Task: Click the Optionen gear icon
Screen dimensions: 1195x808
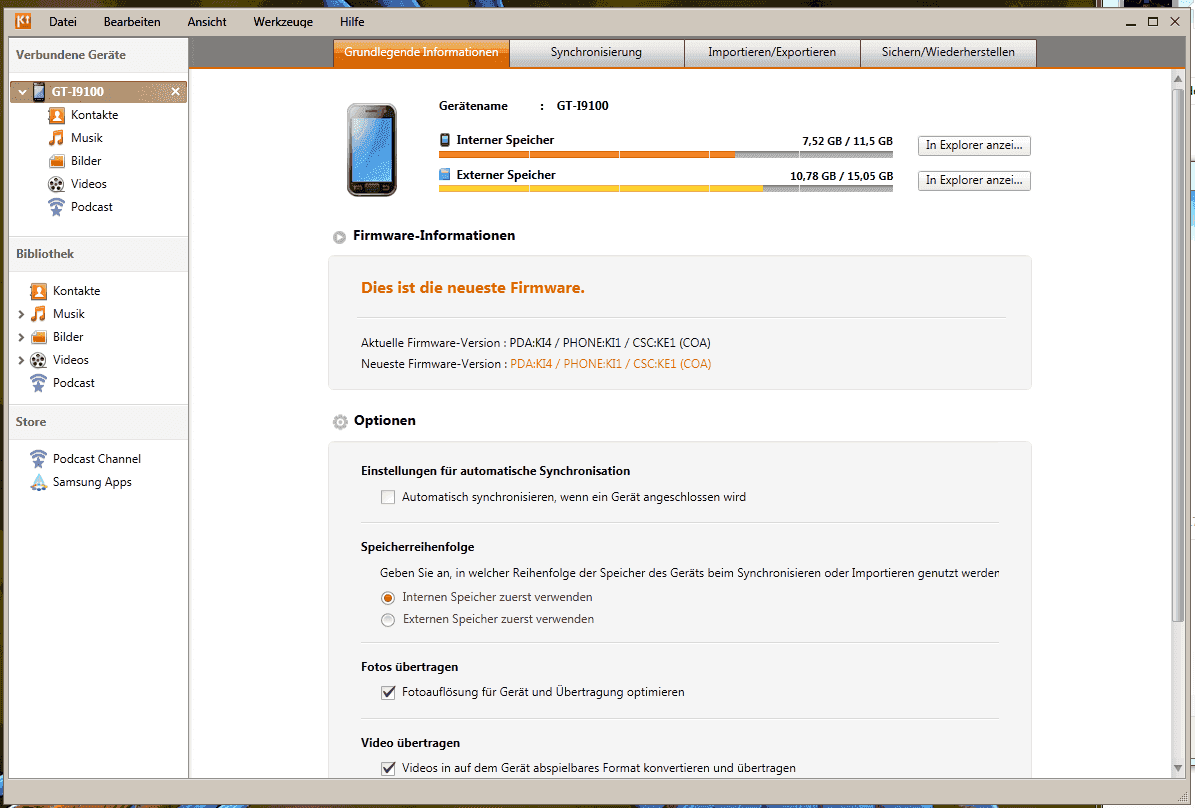Action: point(340,422)
